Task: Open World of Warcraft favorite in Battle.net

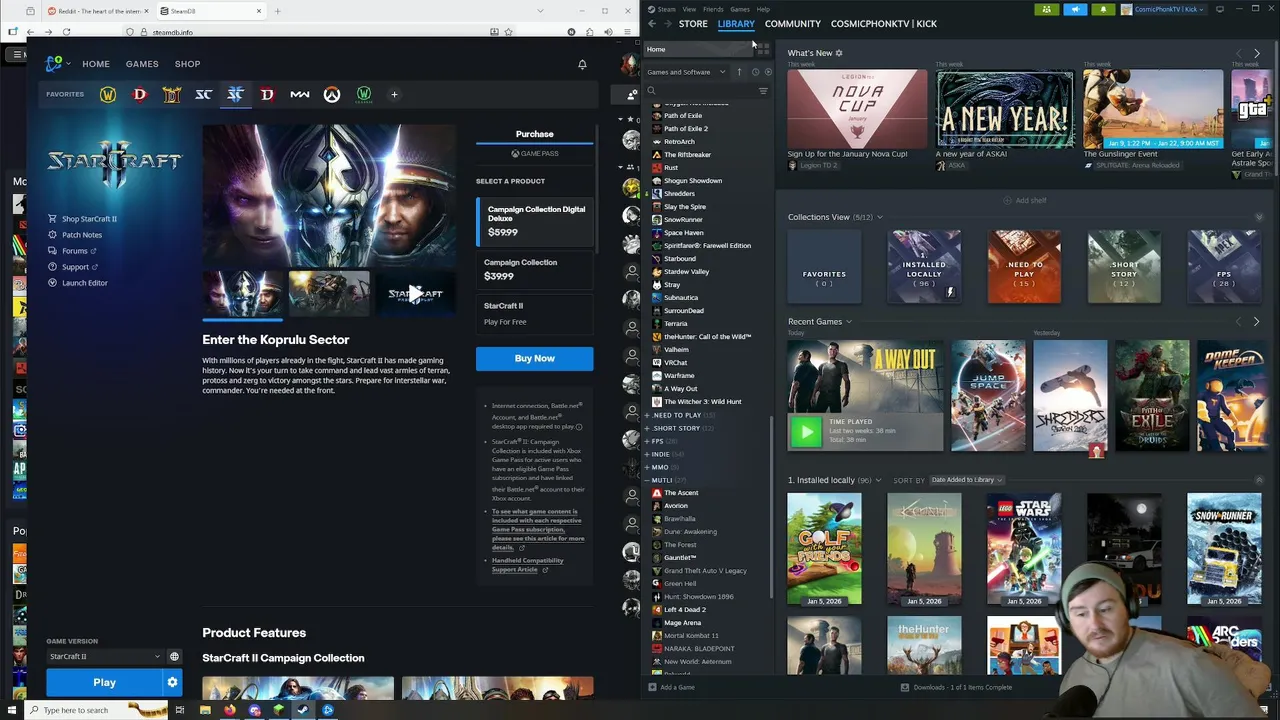Action: 108,94
